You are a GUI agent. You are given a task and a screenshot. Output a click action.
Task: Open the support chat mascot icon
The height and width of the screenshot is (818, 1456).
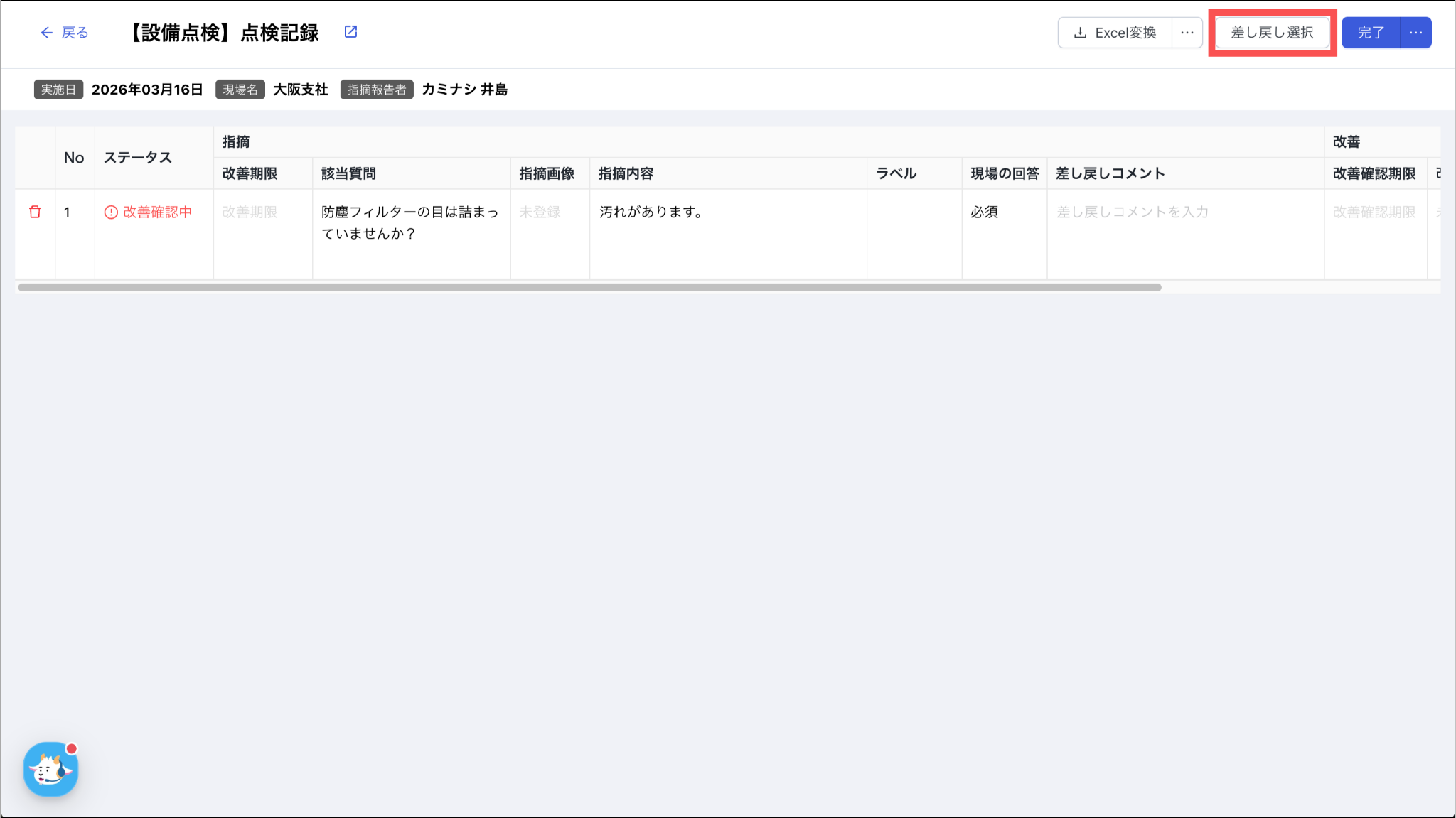click(50, 770)
